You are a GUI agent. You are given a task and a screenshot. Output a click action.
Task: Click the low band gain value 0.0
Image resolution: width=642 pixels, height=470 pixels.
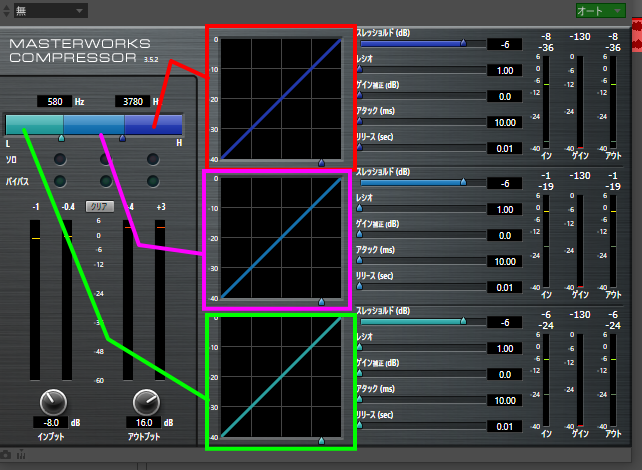[504, 374]
